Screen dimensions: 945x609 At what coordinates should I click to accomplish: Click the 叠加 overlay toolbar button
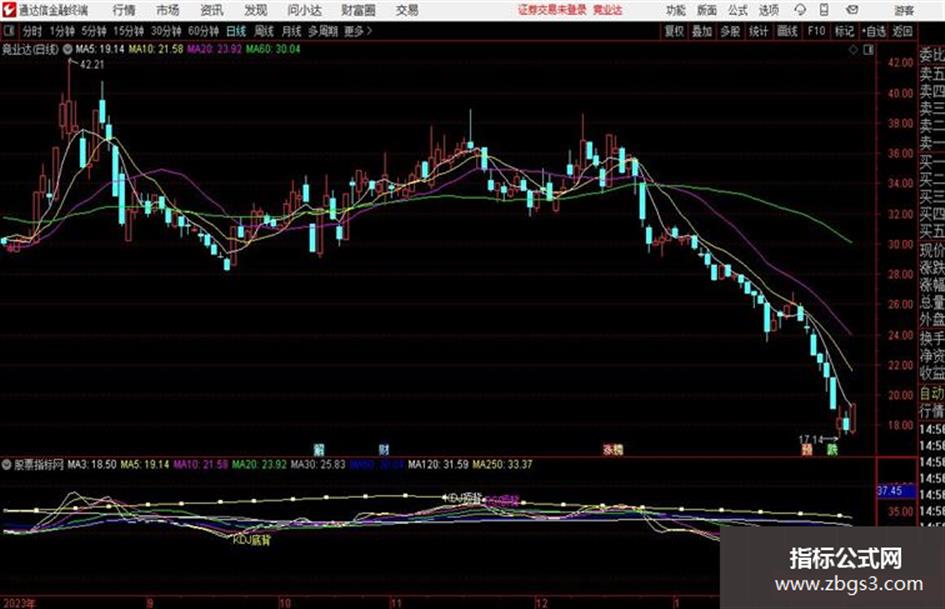[x=702, y=31]
